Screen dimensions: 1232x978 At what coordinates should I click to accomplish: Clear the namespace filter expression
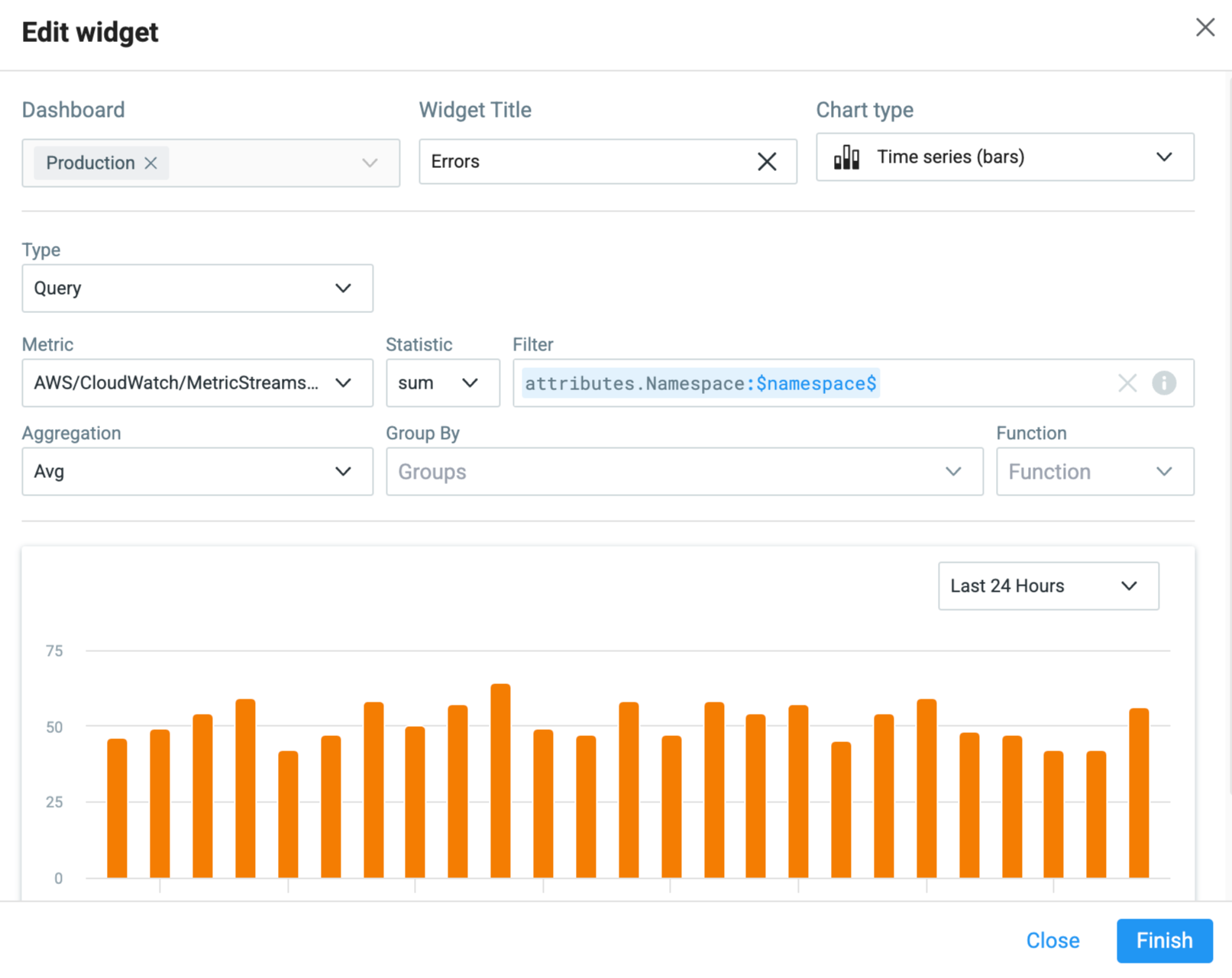pos(1127,383)
